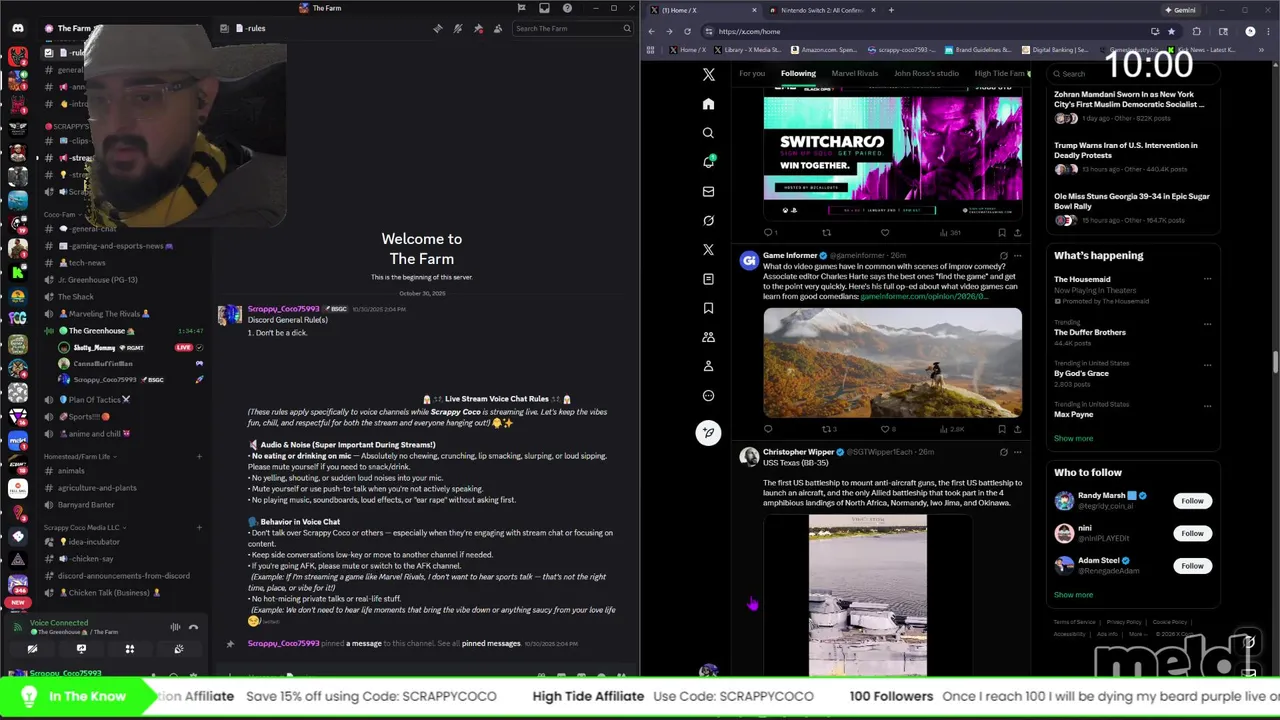Image resolution: width=1280 pixels, height=720 pixels.
Task: Open Discord member list icon in header
Action: point(498,29)
